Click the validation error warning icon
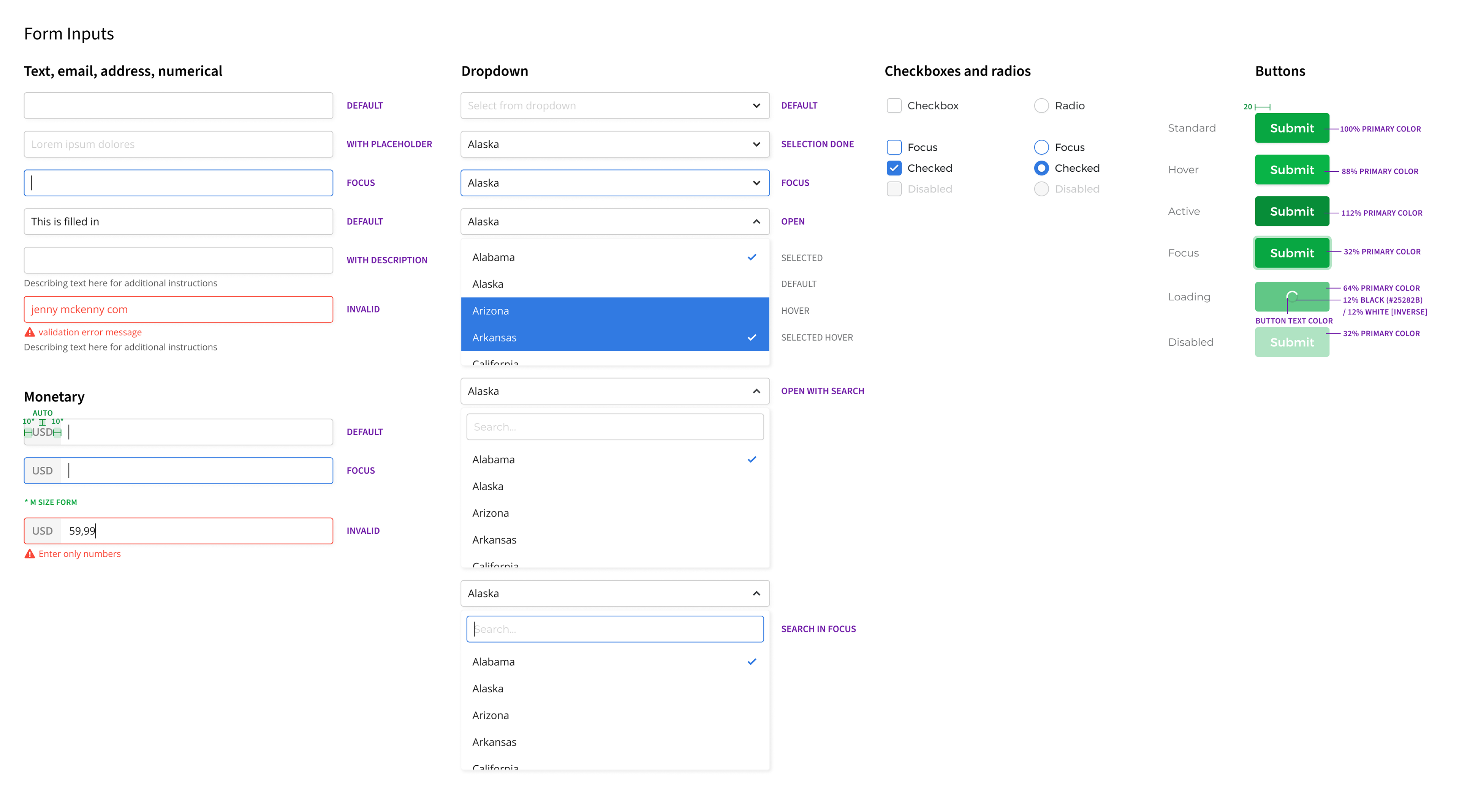The height and width of the screenshot is (812, 1459). [30, 332]
